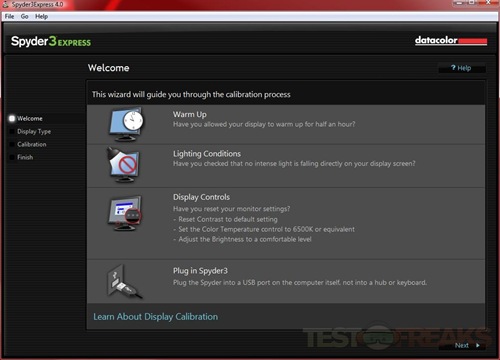
Task: Select the Welcome step in sidebar
Action: [x=30, y=118]
